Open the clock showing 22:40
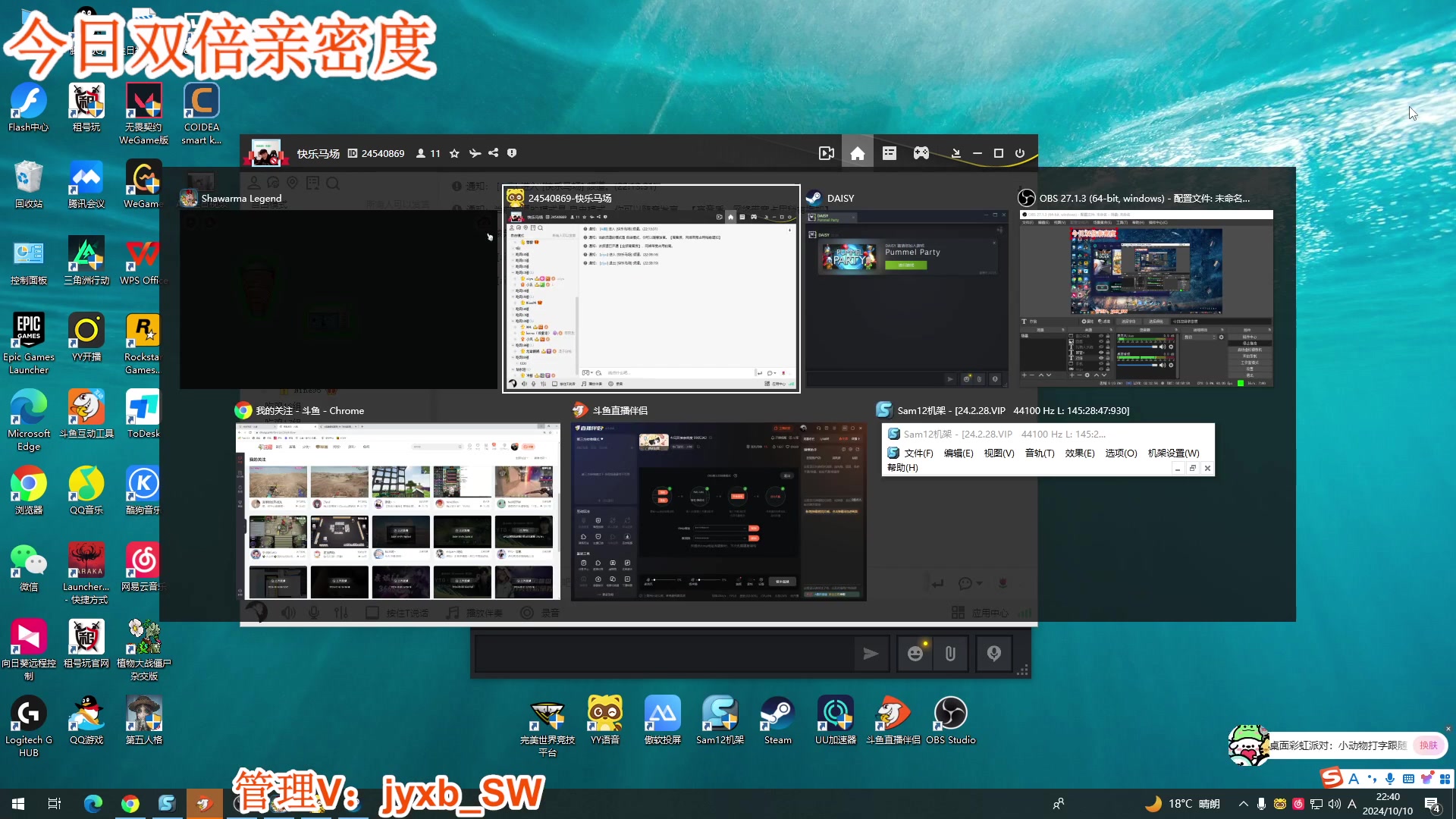Image resolution: width=1456 pixels, height=819 pixels. click(x=1388, y=804)
